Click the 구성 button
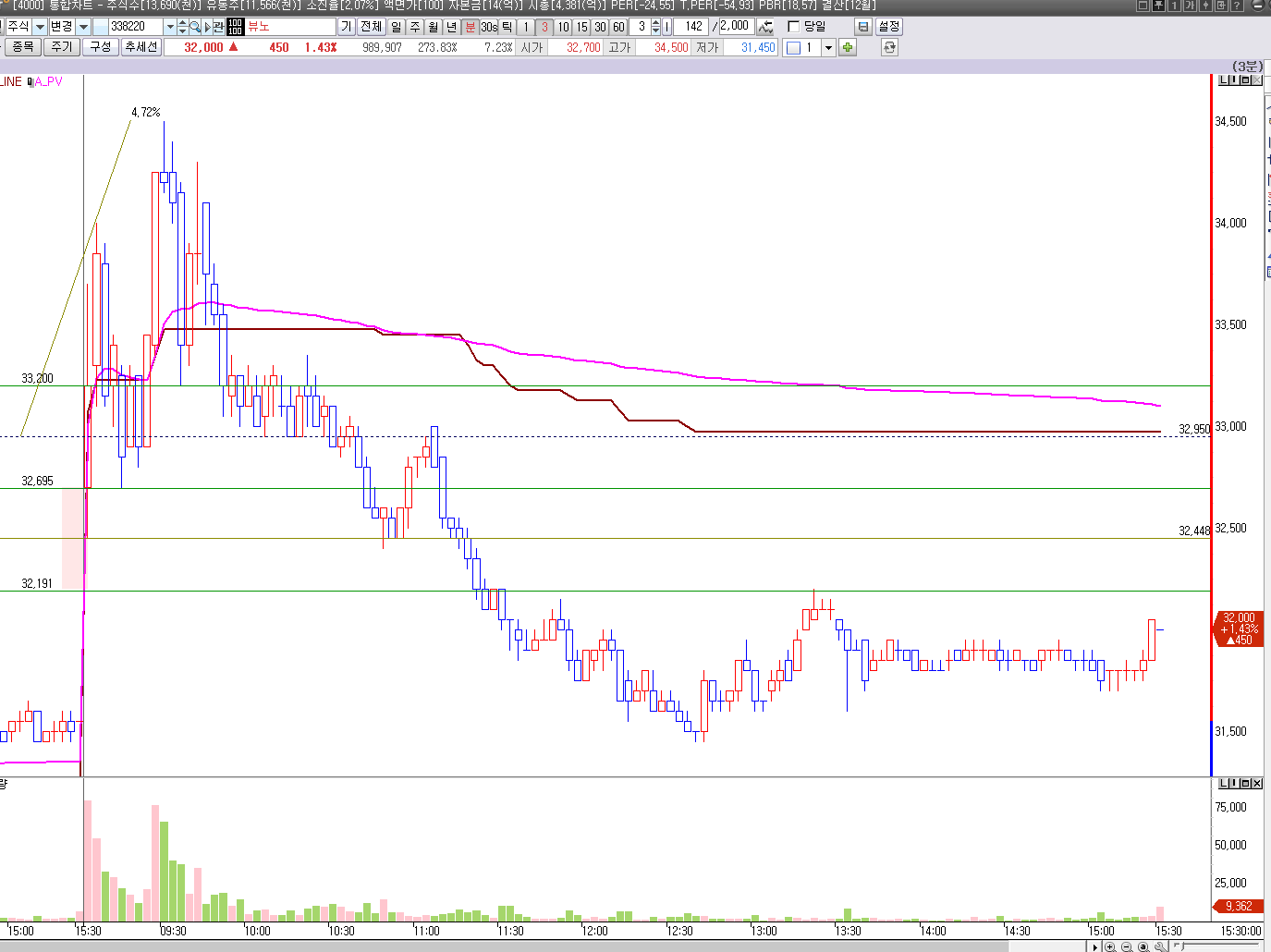The image size is (1271, 952). click(x=100, y=46)
